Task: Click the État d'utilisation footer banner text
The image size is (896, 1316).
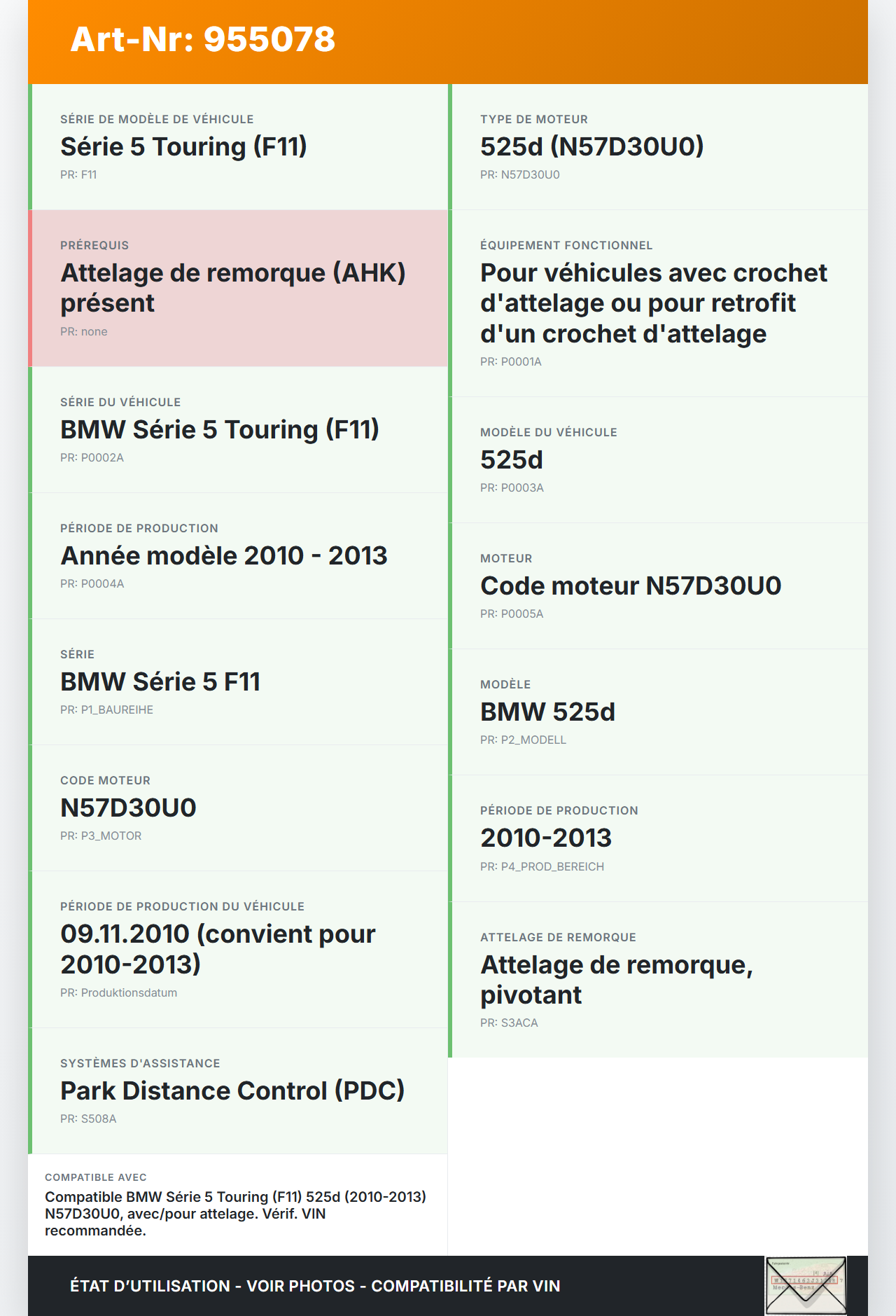Action: (315, 1286)
